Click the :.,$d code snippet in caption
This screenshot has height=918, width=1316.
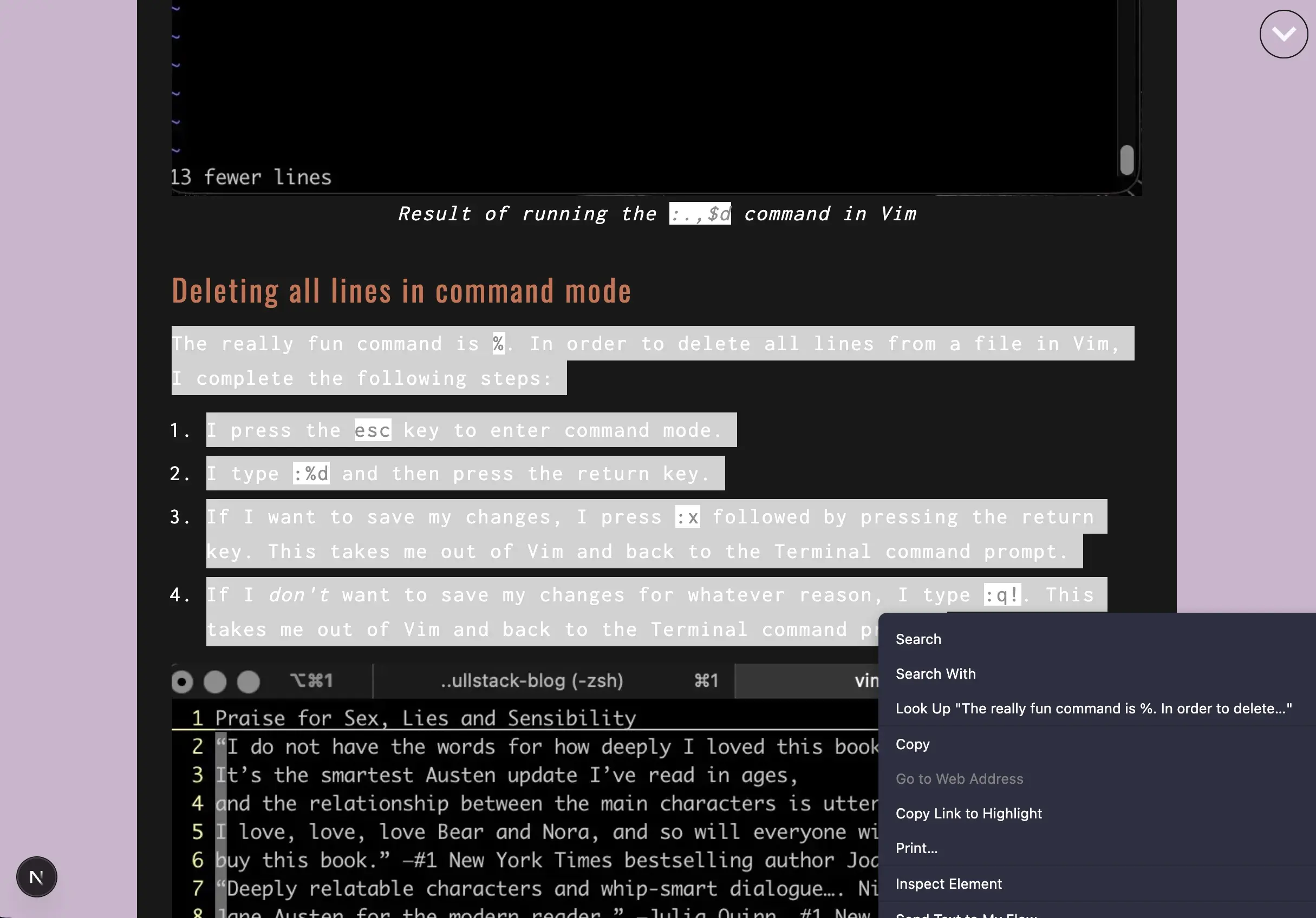700,214
